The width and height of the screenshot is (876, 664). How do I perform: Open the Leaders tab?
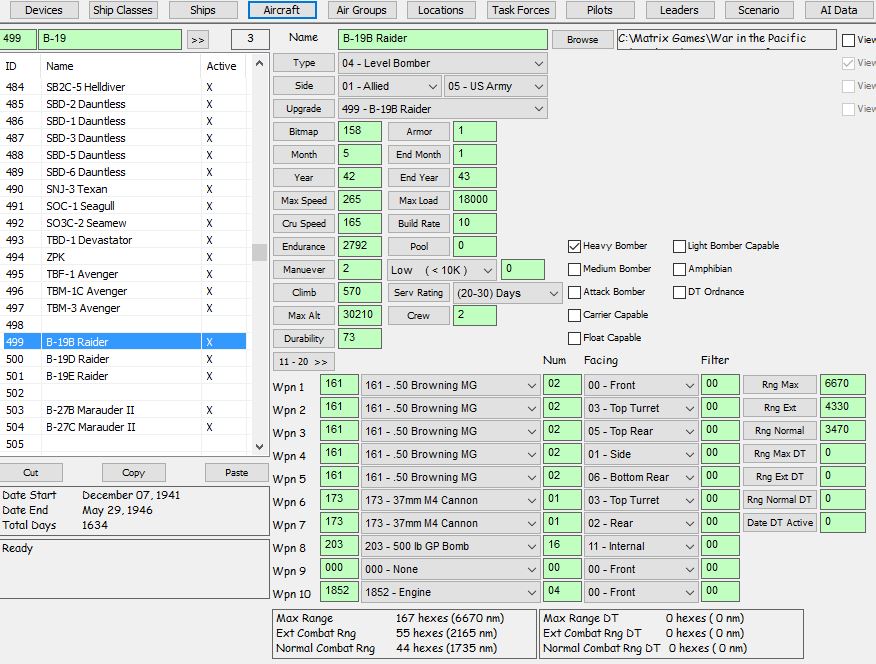tap(679, 10)
